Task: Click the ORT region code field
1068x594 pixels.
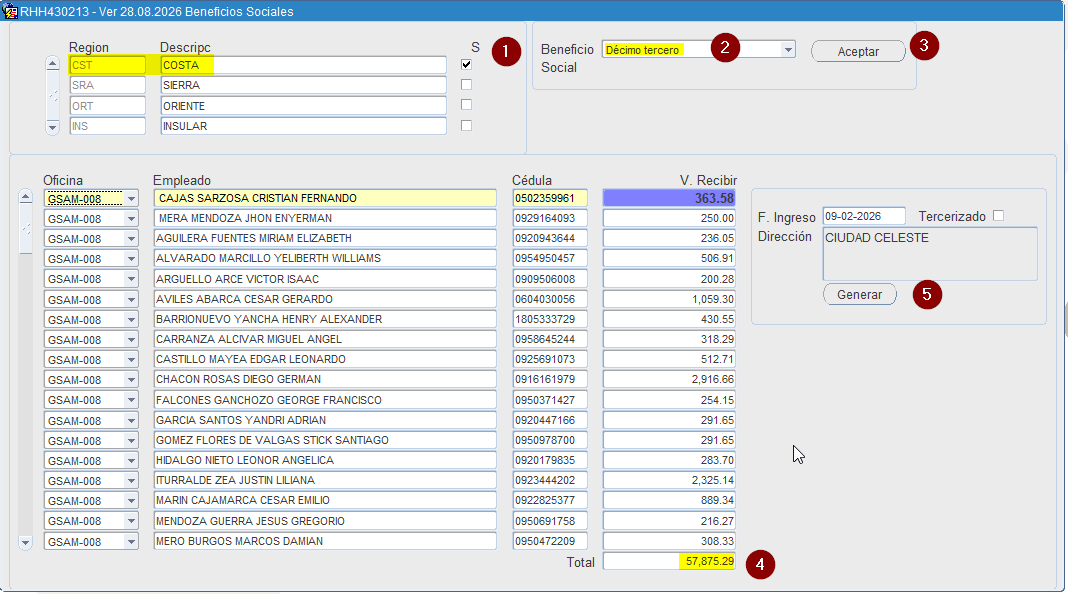Action: click(108, 106)
